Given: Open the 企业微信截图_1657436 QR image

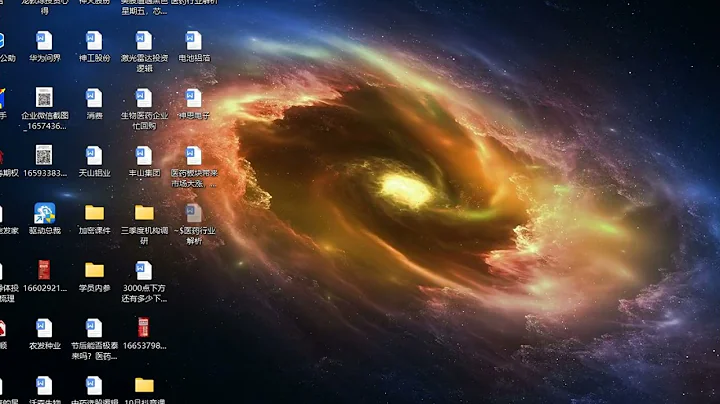Looking at the screenshot, I should 45,98.
